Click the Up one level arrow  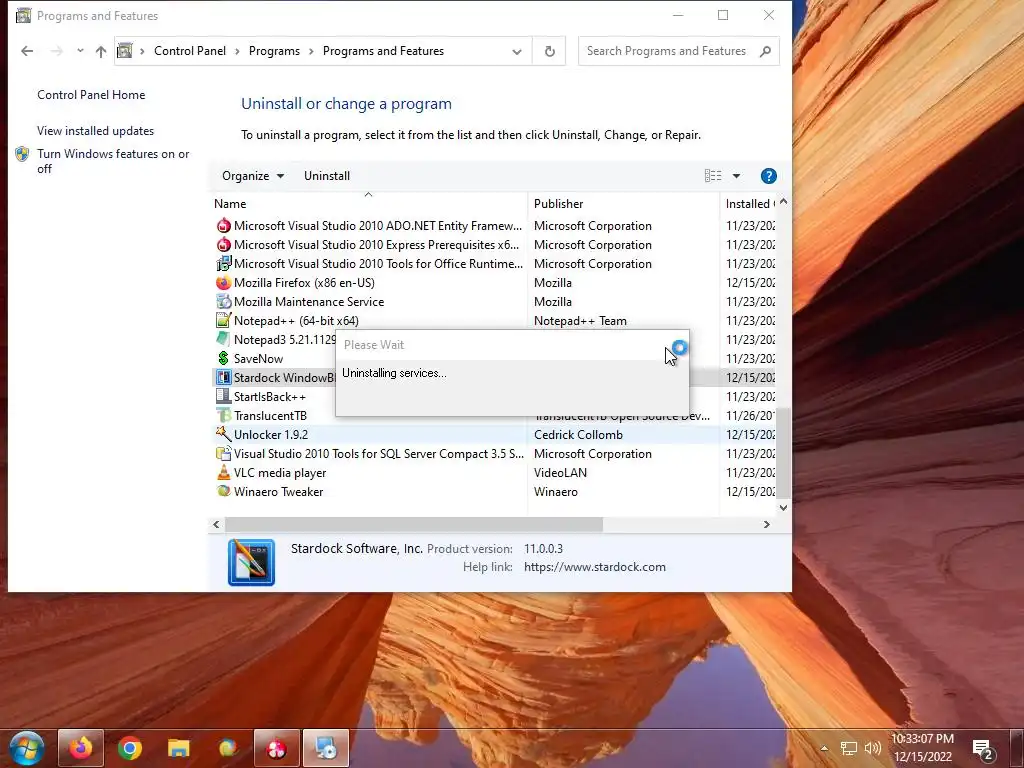(x=101, y=51)
